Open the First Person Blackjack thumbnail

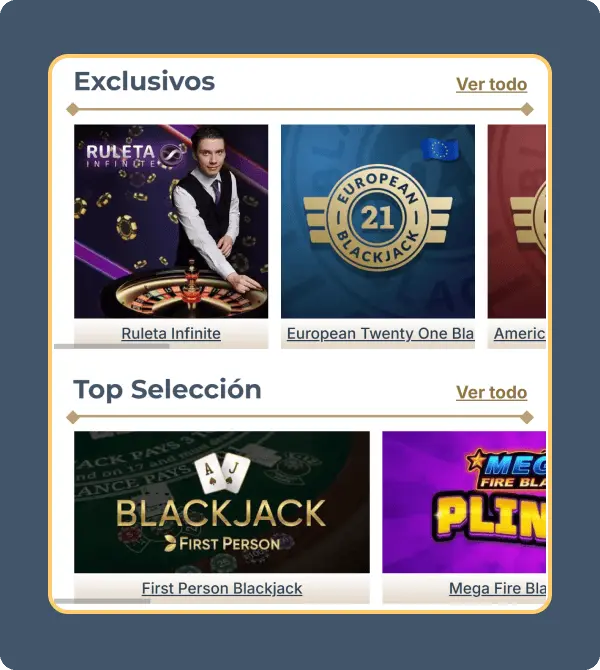coord(222,502)
